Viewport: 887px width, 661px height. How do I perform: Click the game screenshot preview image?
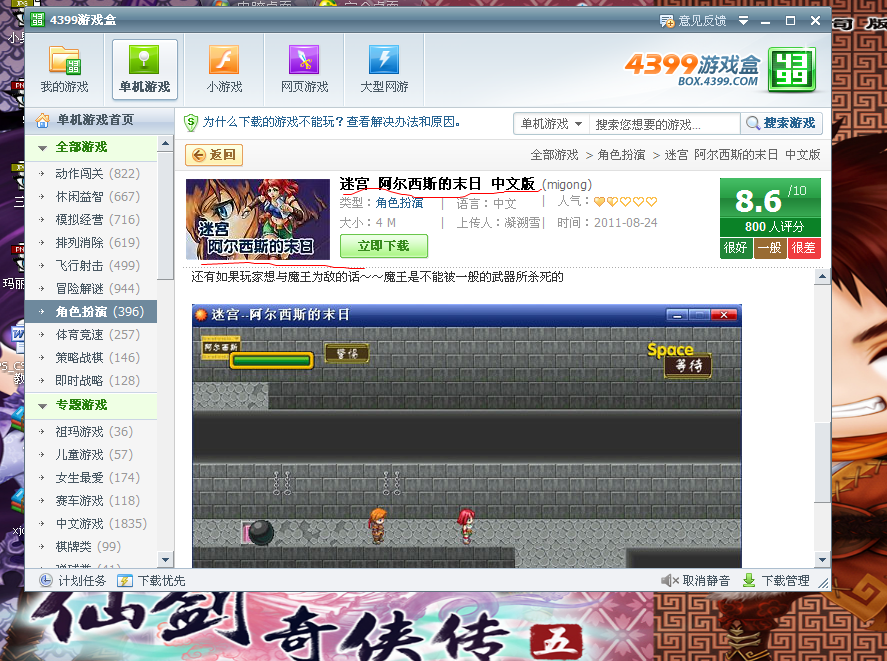(467, 436)
